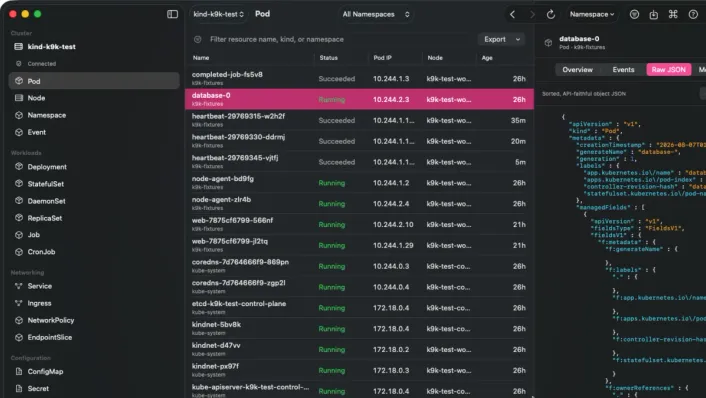Go forward with the right arrow
The image size is (706, 398).
pyautogui.click(x=532, y=14)
